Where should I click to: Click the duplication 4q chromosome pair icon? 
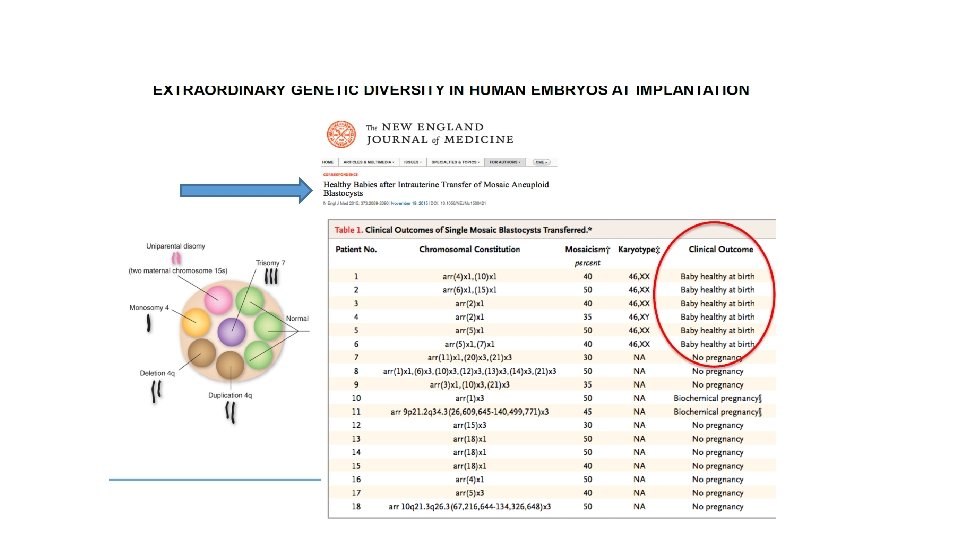coord(230,413)
